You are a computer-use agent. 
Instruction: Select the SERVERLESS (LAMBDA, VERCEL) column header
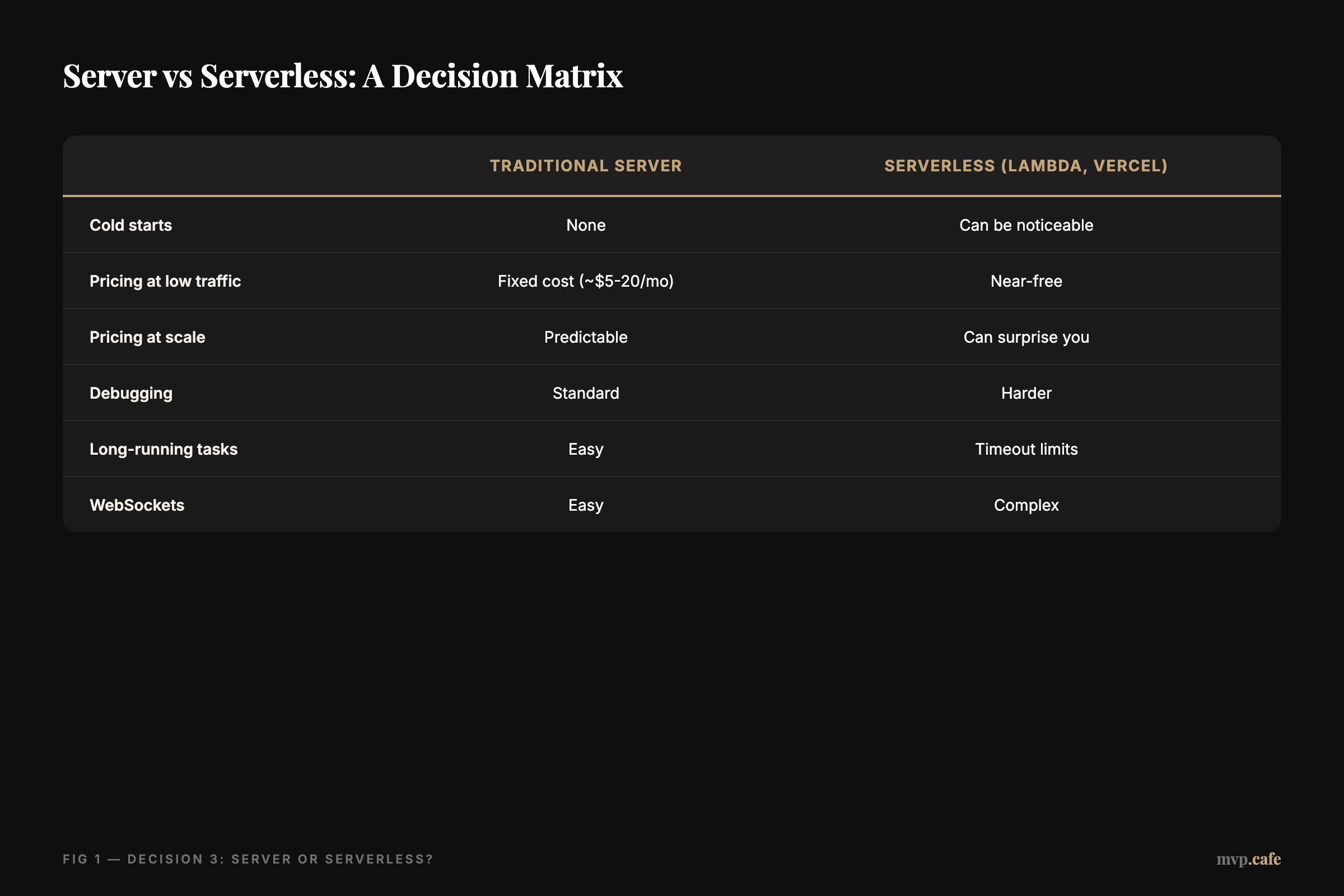[1026, 166]
